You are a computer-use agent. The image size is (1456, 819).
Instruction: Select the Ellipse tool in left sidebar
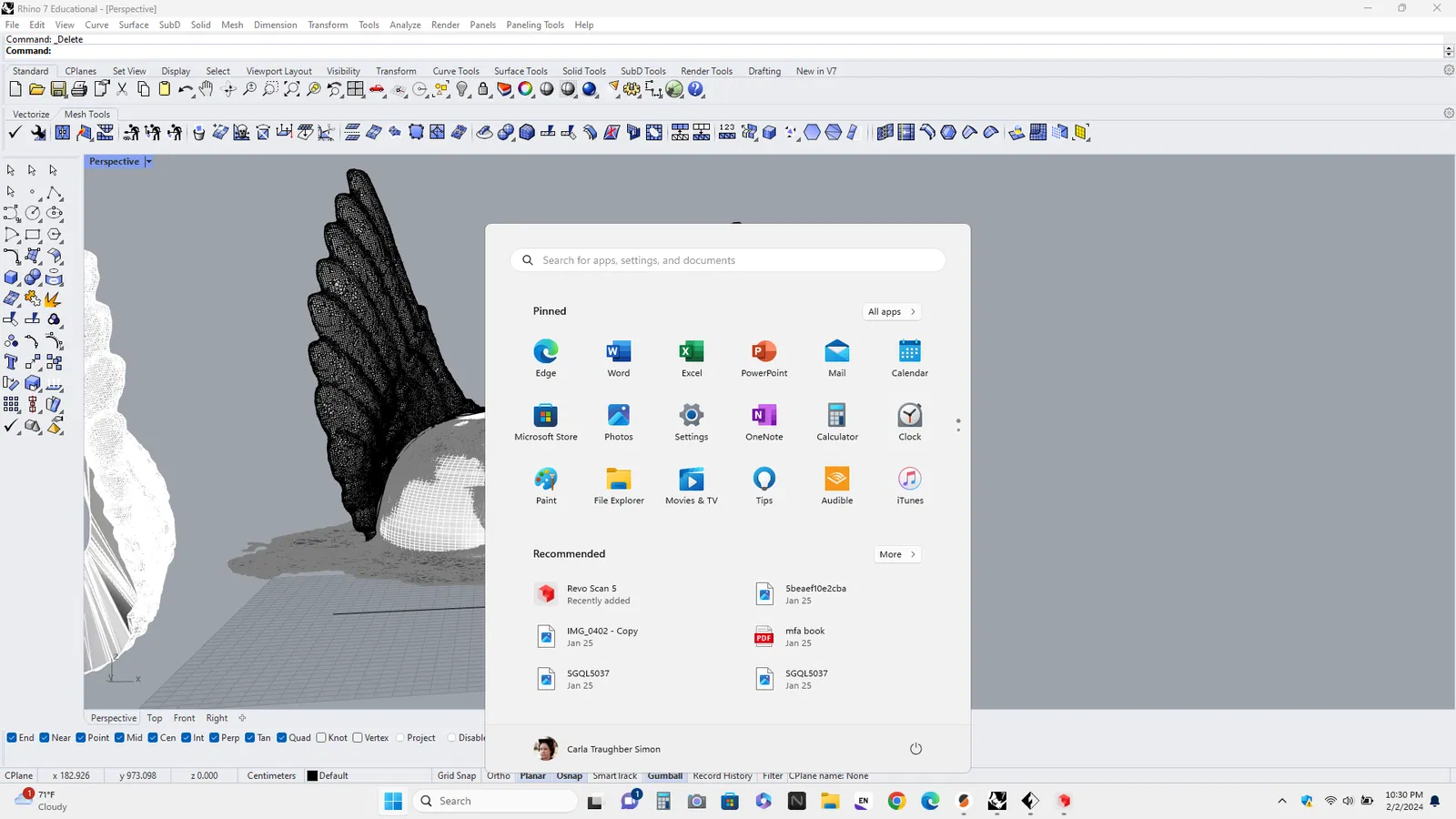(x=55, y=213)
